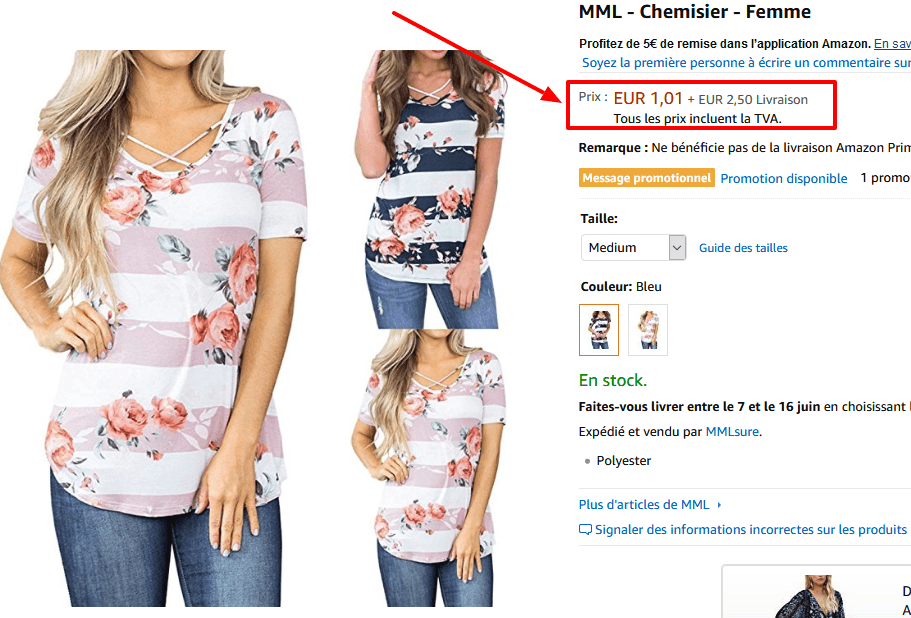Open Promotion disponible details

[784, 177]
